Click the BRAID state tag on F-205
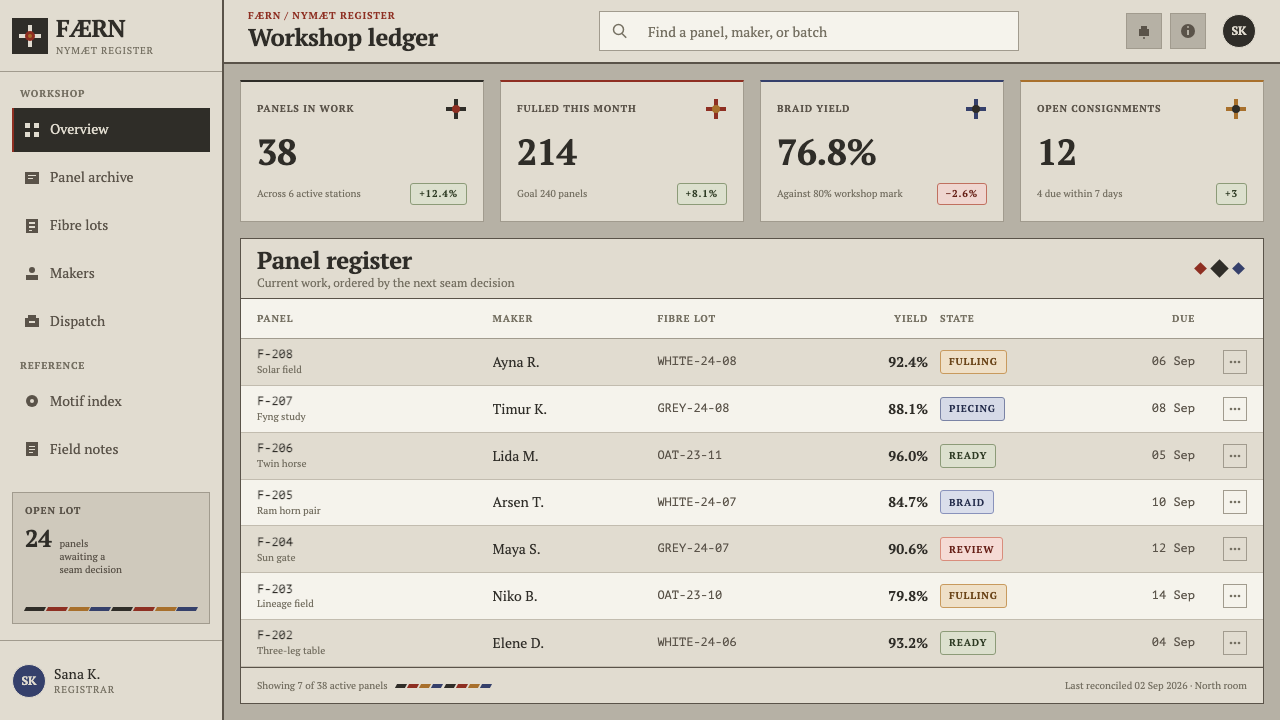The width and height of the screenshot is (1280, 720). pyautogui.click(x=967, y=502)
